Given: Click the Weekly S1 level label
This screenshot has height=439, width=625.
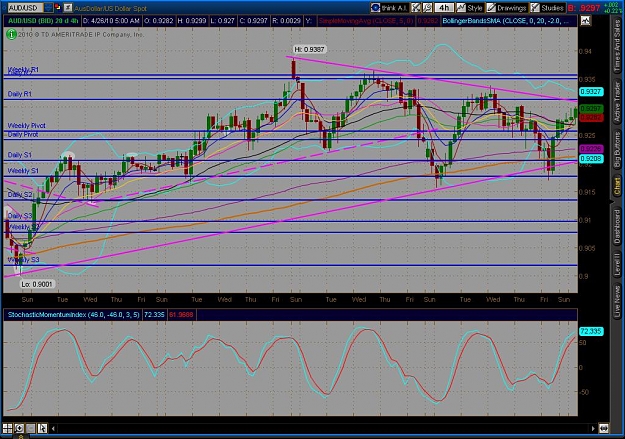Looking at the screenshot, I should tap(23, 171).
